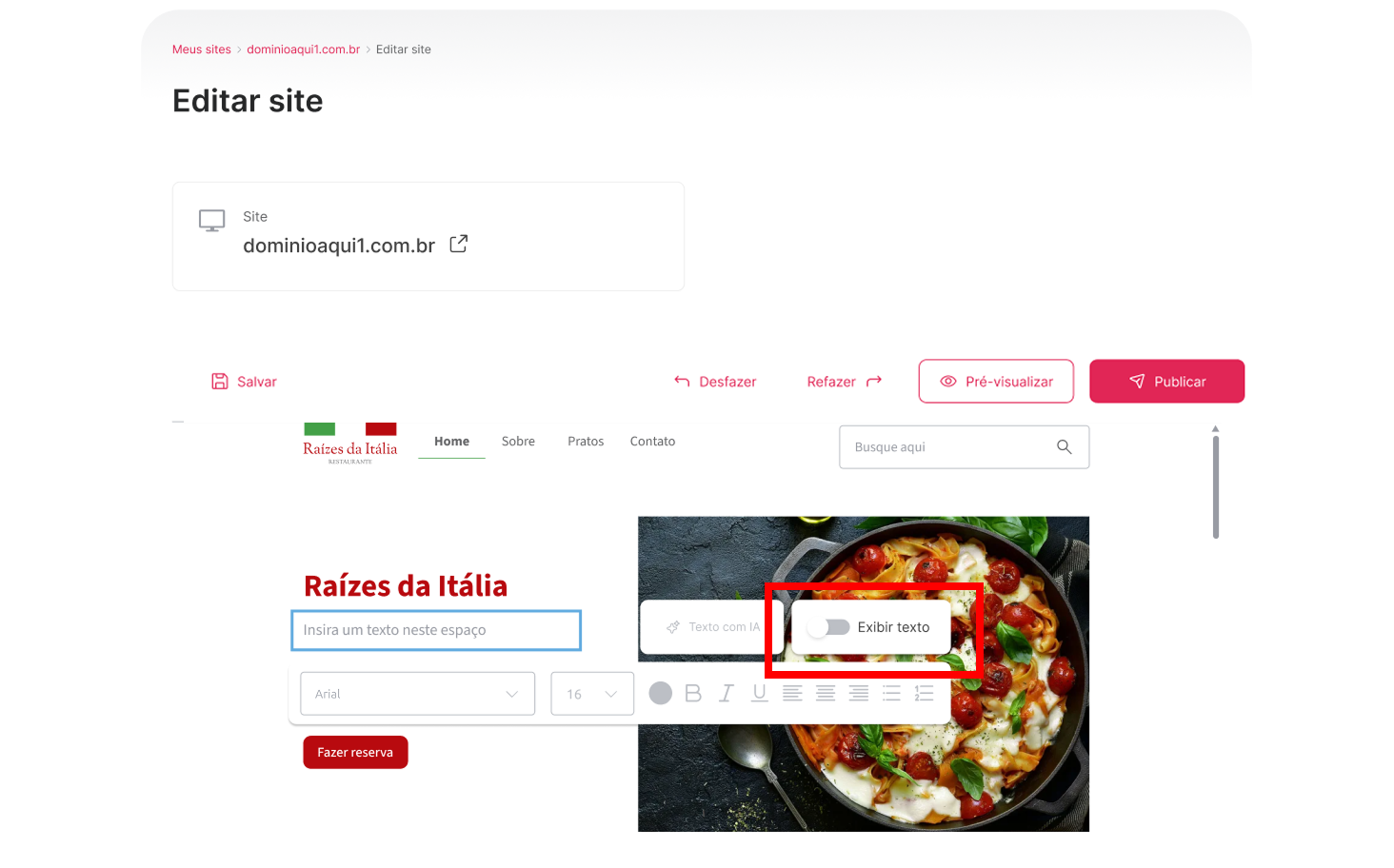Center align the text
The height and width of the screenshot is (868, 1394).
click(x=826, y=694)
